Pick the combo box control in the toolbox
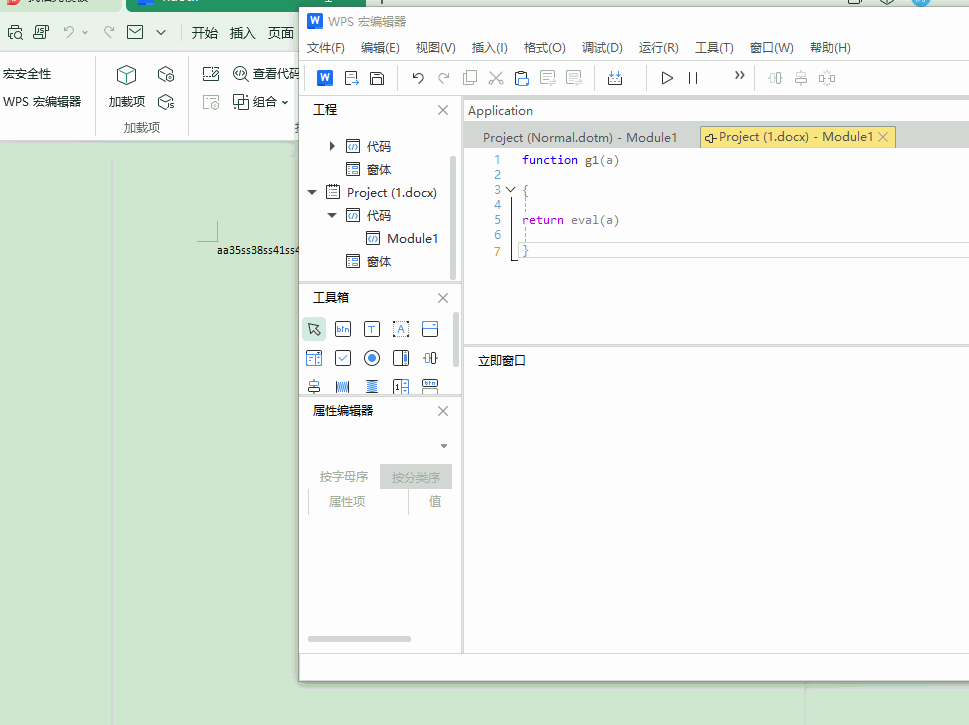969x725 pixels. (430, 329)
